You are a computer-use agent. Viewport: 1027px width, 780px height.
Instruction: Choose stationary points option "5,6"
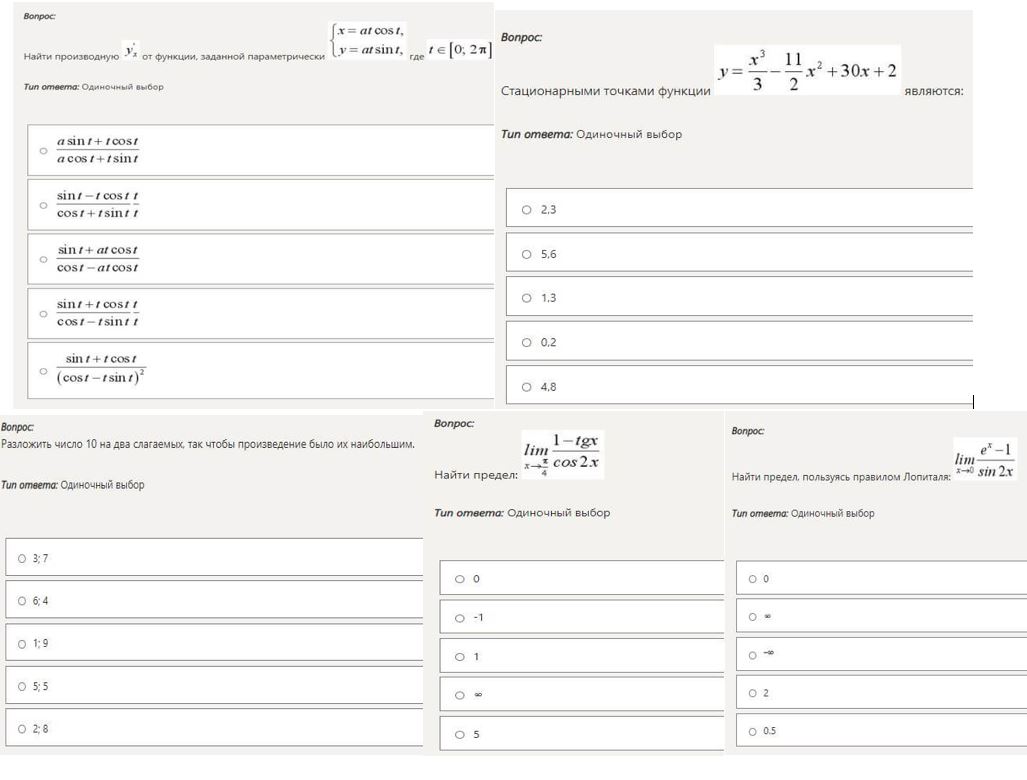tap(527, 254)
